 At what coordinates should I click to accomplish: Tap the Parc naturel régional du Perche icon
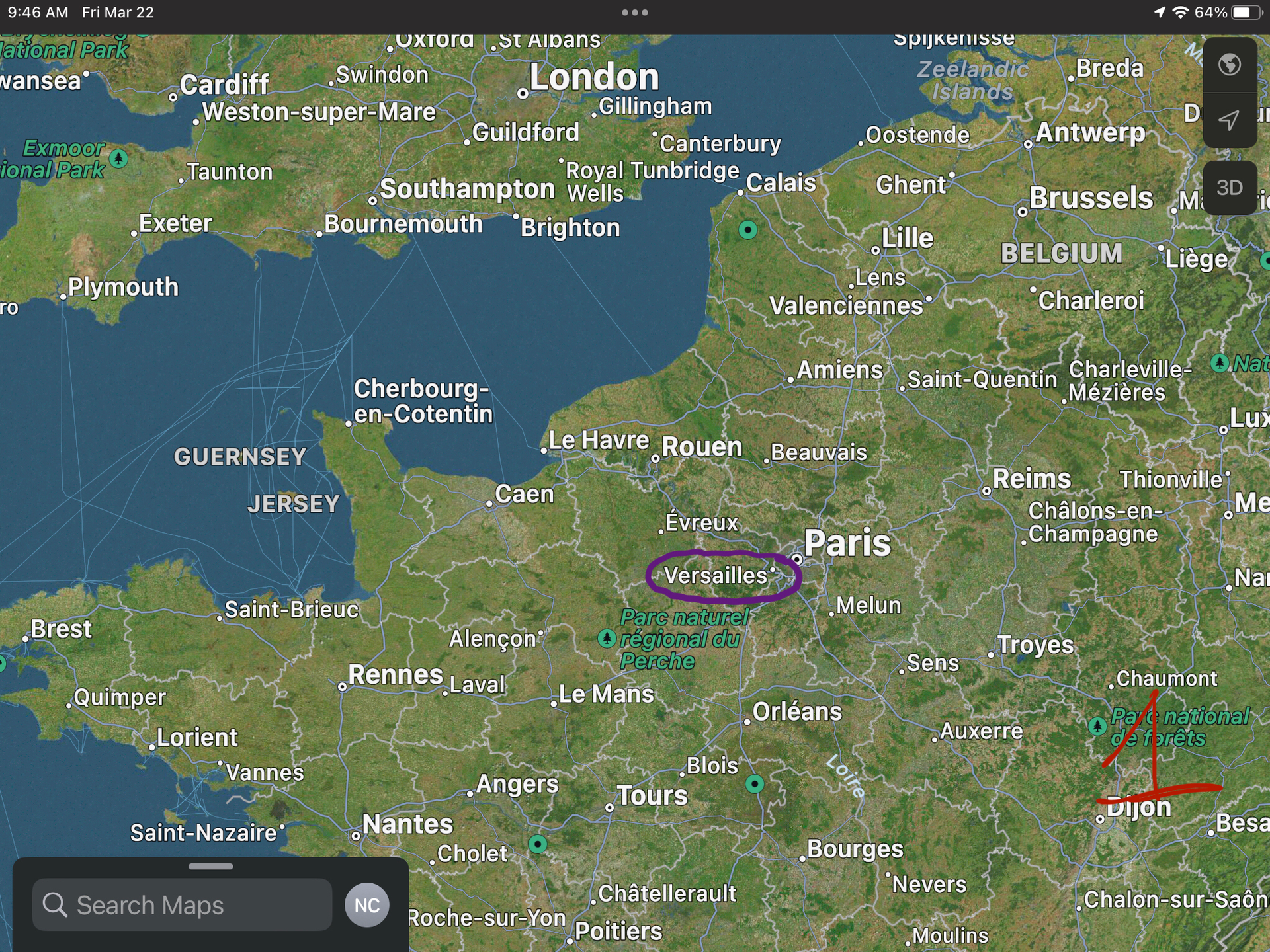(607, 639)
